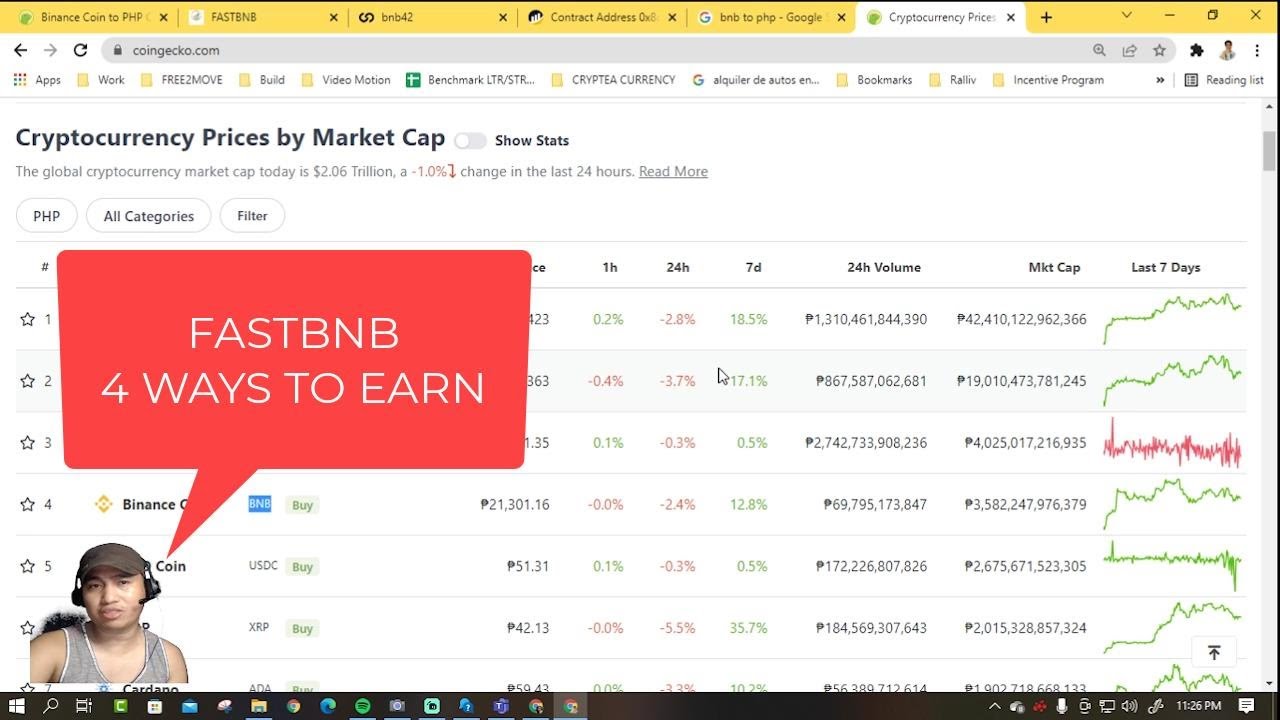Open the PHP currency selector
The height and width of the screenshot is (720, 1280).
coord(46,216)
